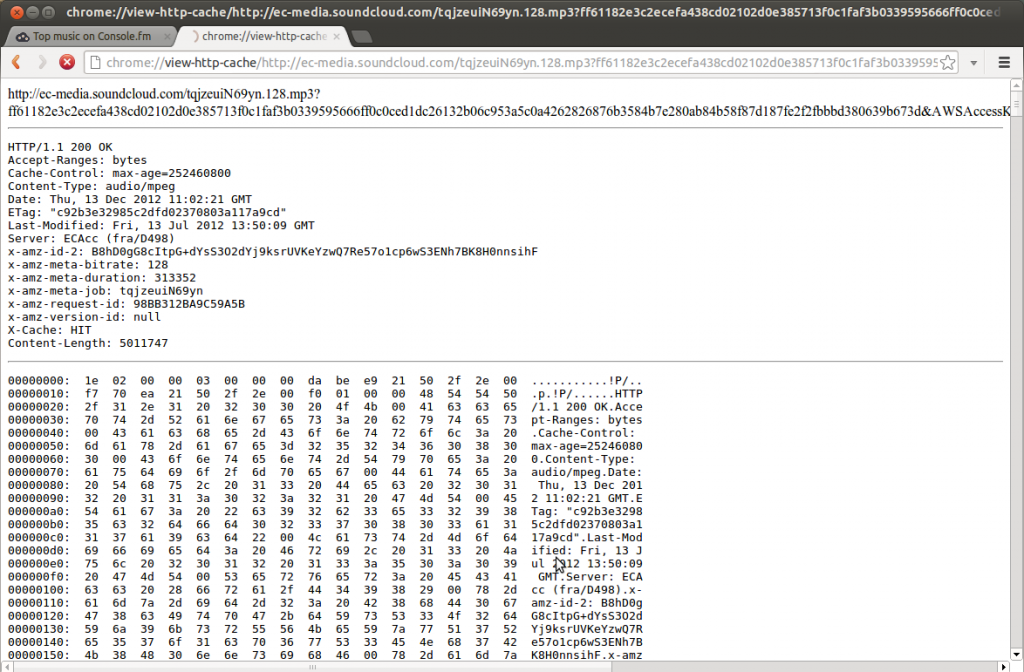Click the soundcloud.com URL heading on the page
1024x672 pixels.
(x=509, y=103)
